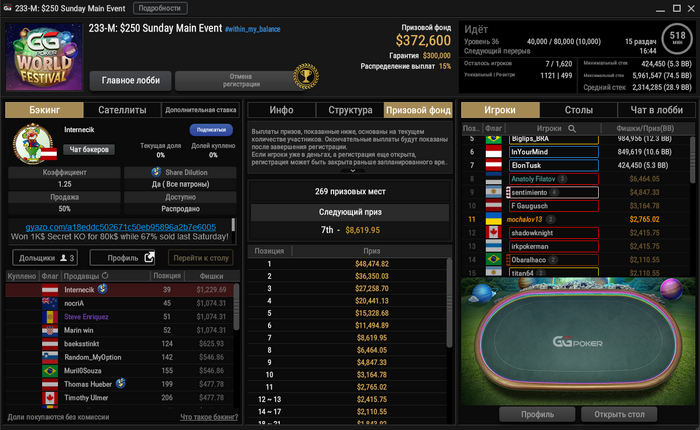Expand the payout info text chevron
Image resolution: width=700 pixels, height=430 pixels.
pos(352,171)
